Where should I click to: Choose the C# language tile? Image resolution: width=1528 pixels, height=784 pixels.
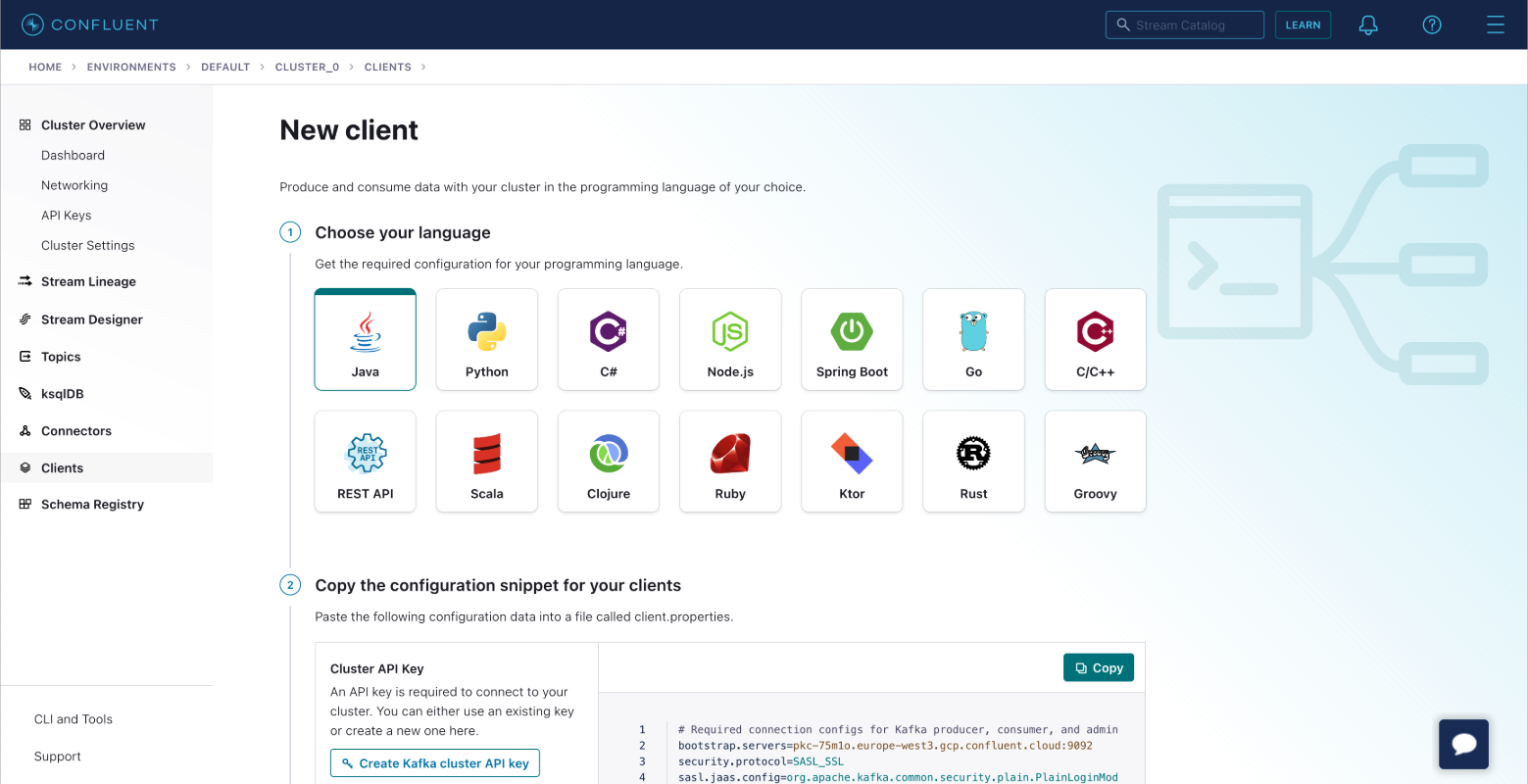point(609,339)
